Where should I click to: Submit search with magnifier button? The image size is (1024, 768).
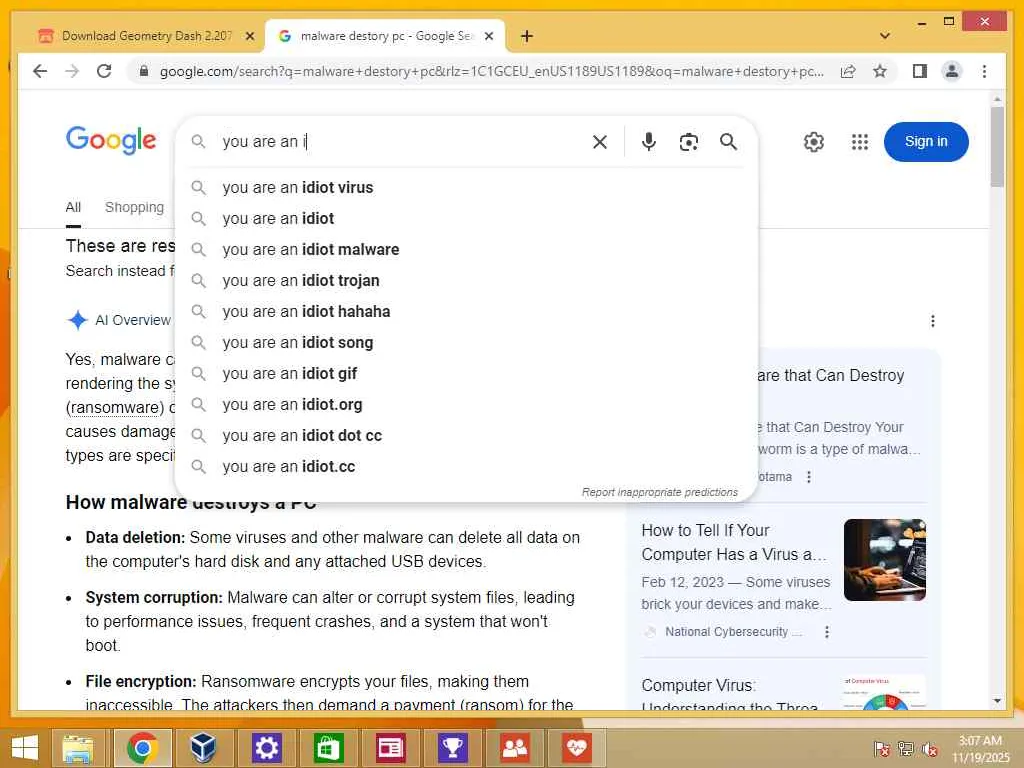click(x=729, y=142)
